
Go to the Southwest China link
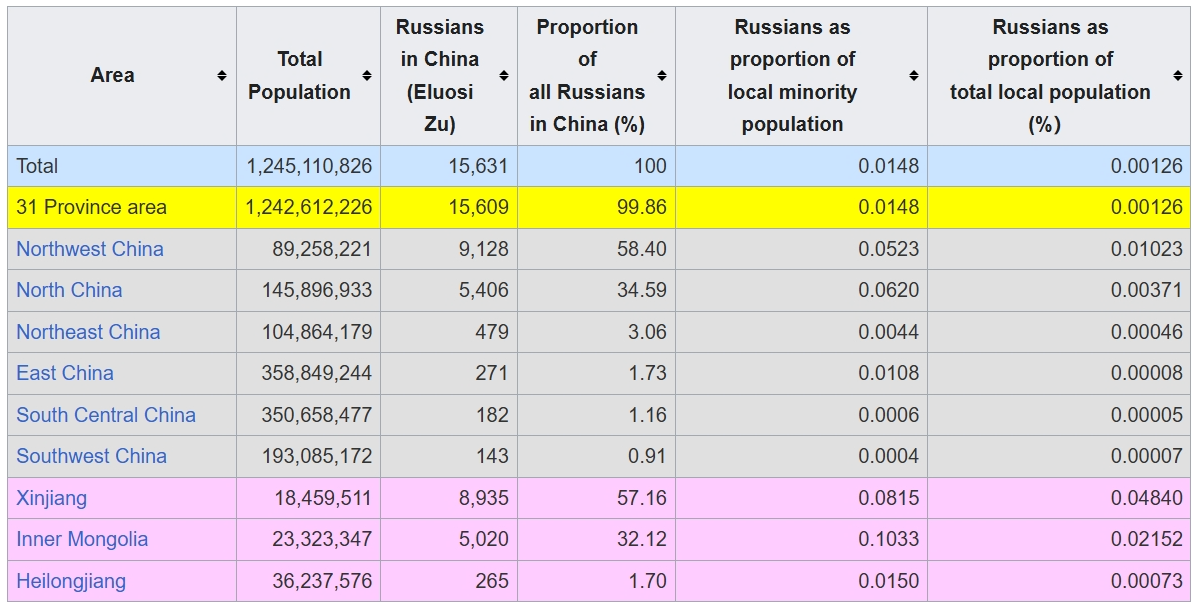91,456
